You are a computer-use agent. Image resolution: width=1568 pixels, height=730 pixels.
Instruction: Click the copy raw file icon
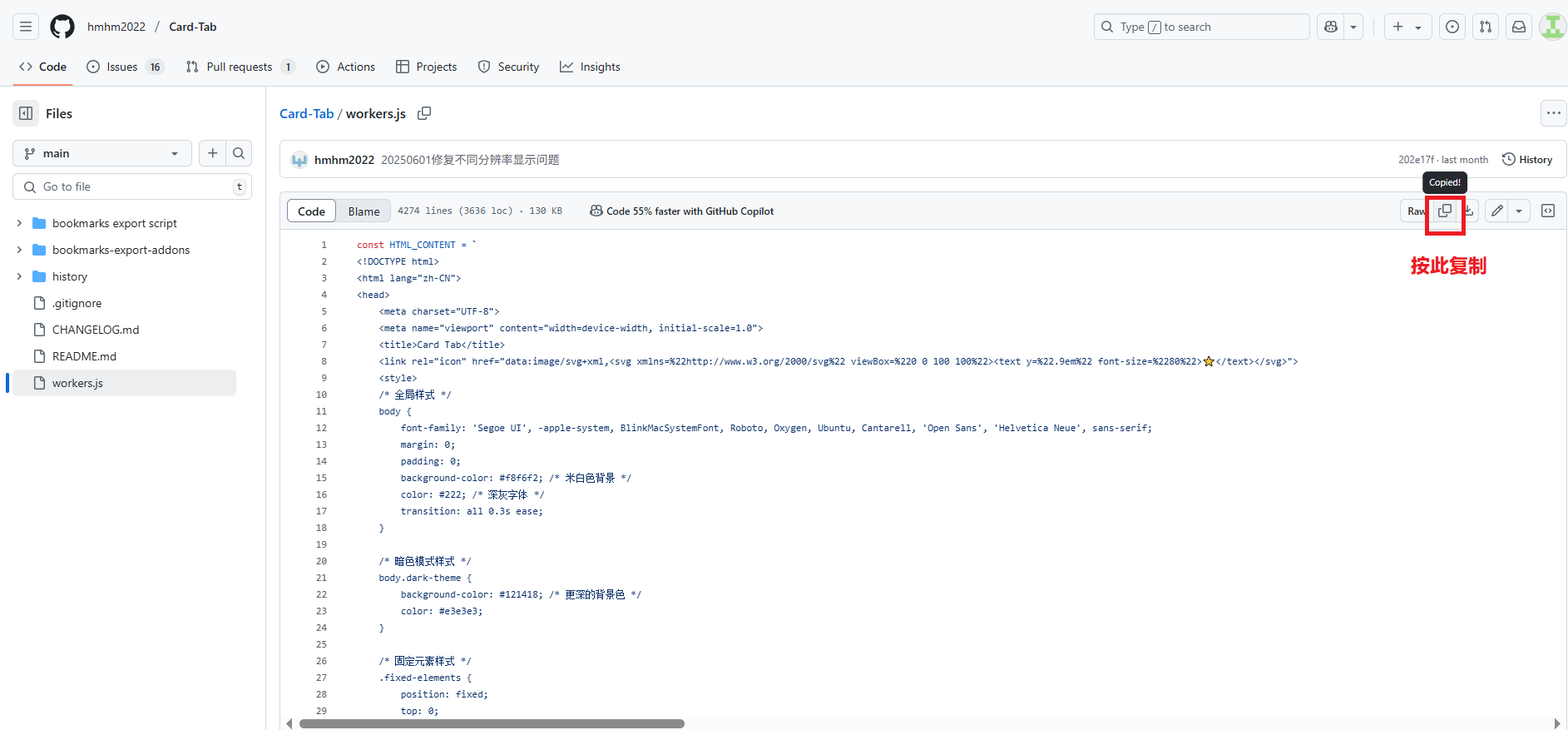pos(1446,211)
